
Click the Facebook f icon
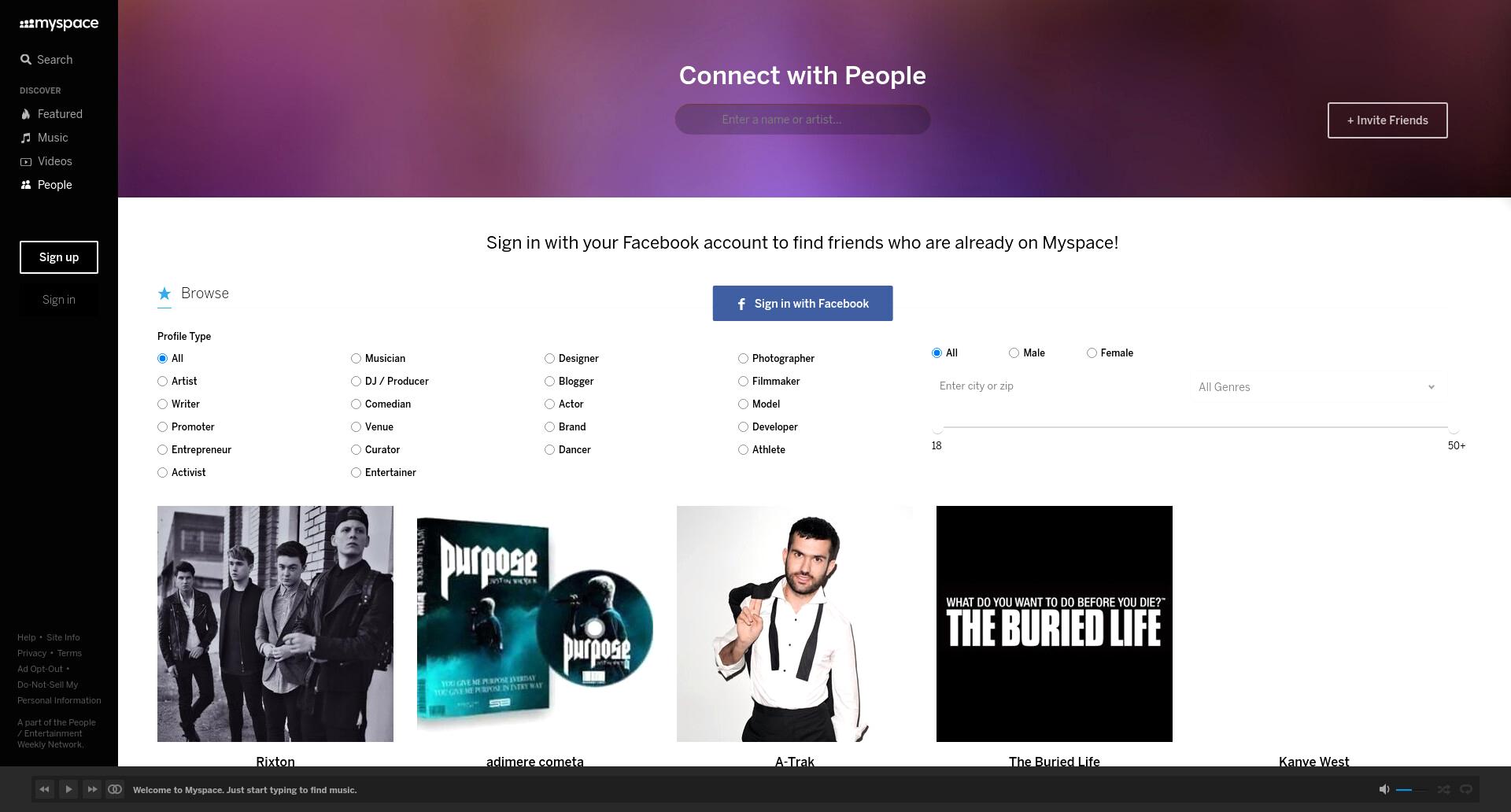click(x=741, y=304)
